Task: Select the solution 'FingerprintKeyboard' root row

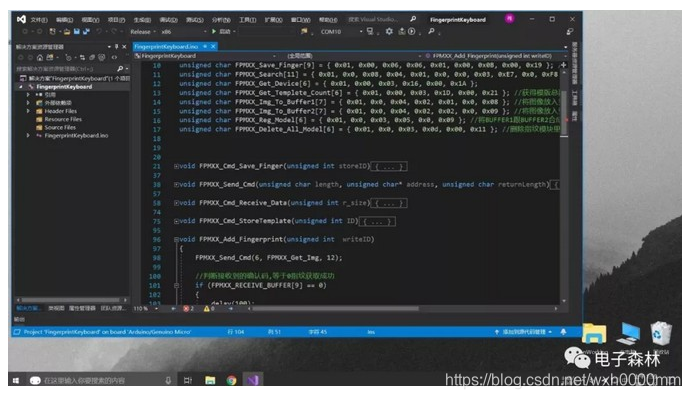Action: click(x=74, y=78)
